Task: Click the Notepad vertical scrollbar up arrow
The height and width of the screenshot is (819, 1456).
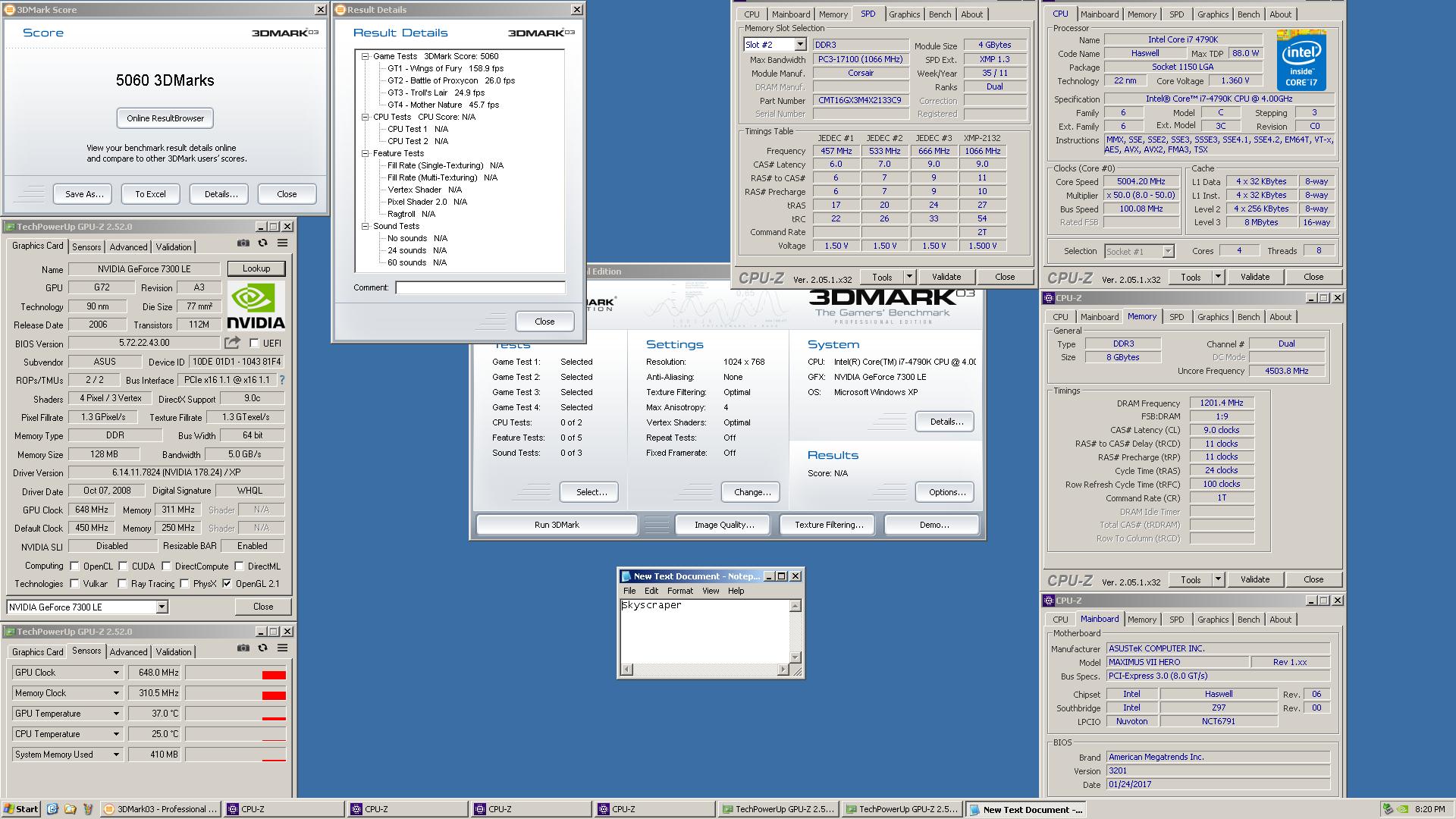Action: (795, 606)
